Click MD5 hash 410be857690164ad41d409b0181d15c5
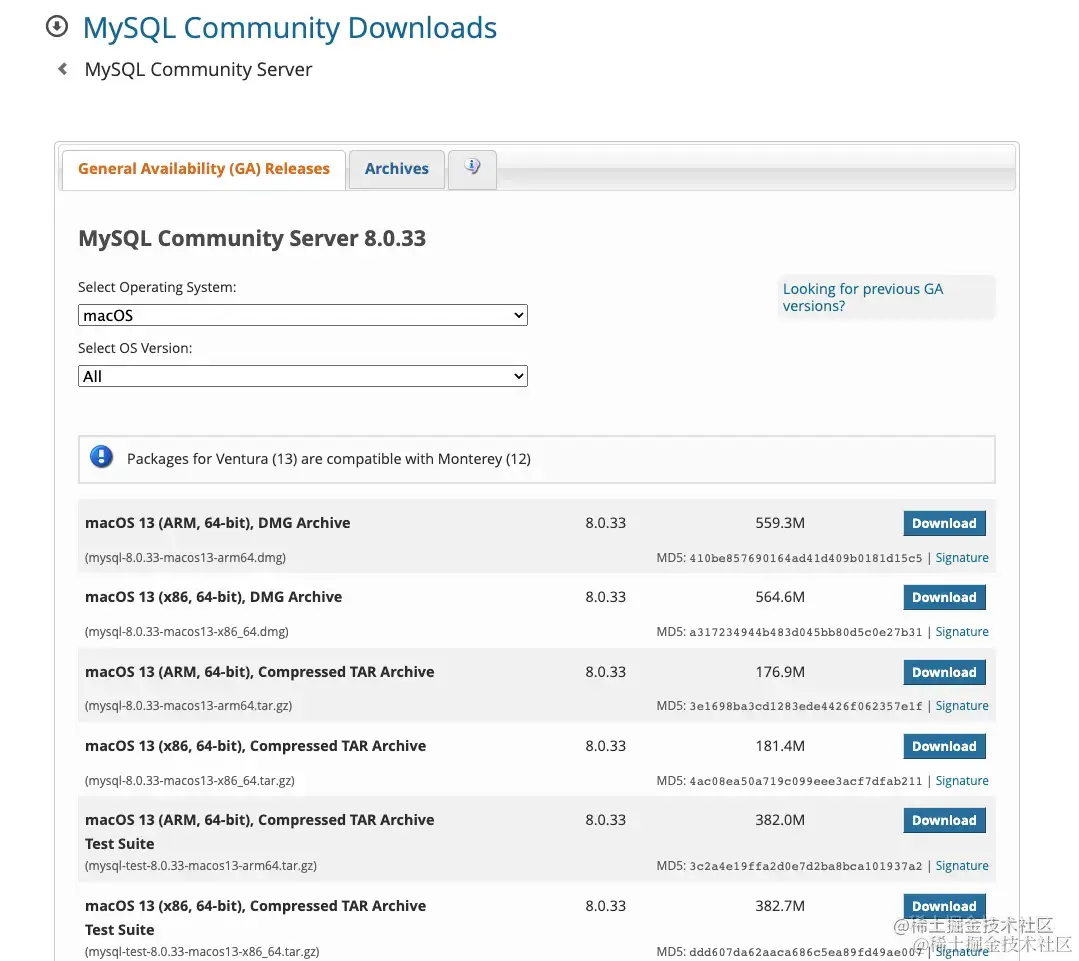 (806, 558)
